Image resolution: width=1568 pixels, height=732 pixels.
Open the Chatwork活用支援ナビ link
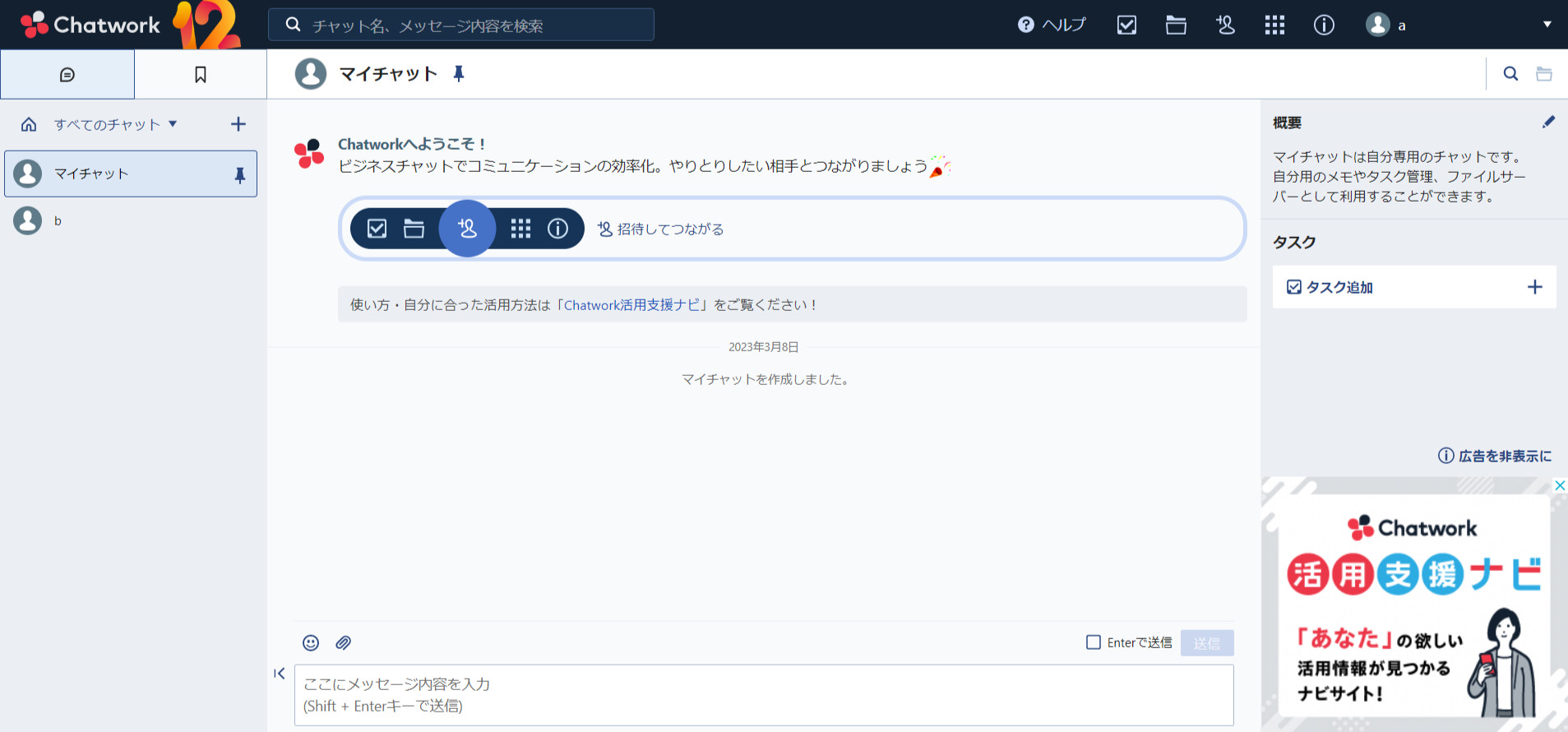pos(631,305)
